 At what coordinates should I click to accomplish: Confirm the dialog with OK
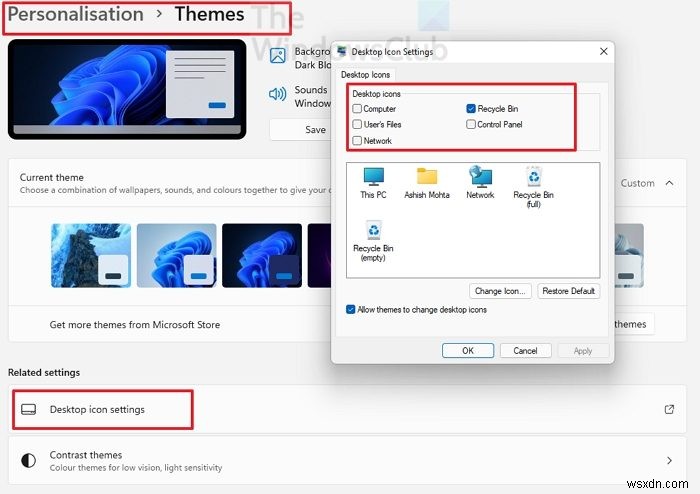coord(468,350)
